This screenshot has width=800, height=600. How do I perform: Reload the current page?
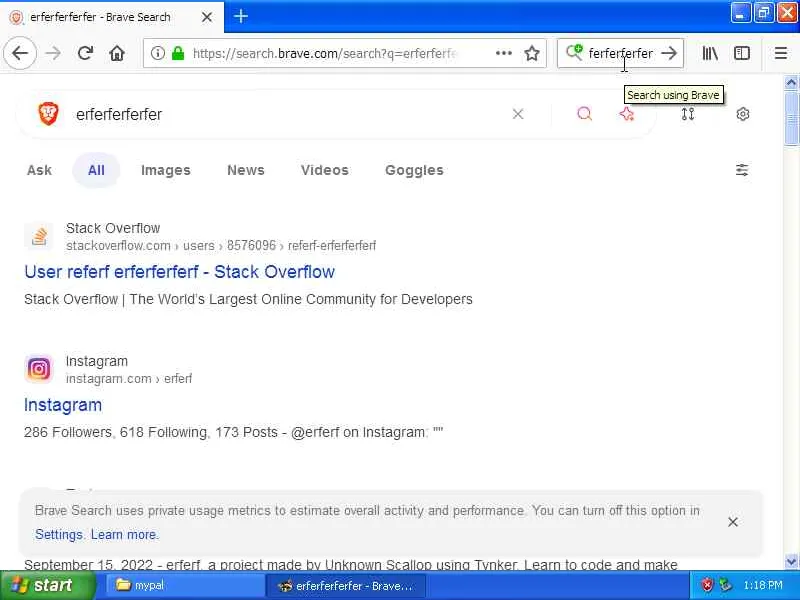(85, 53)
